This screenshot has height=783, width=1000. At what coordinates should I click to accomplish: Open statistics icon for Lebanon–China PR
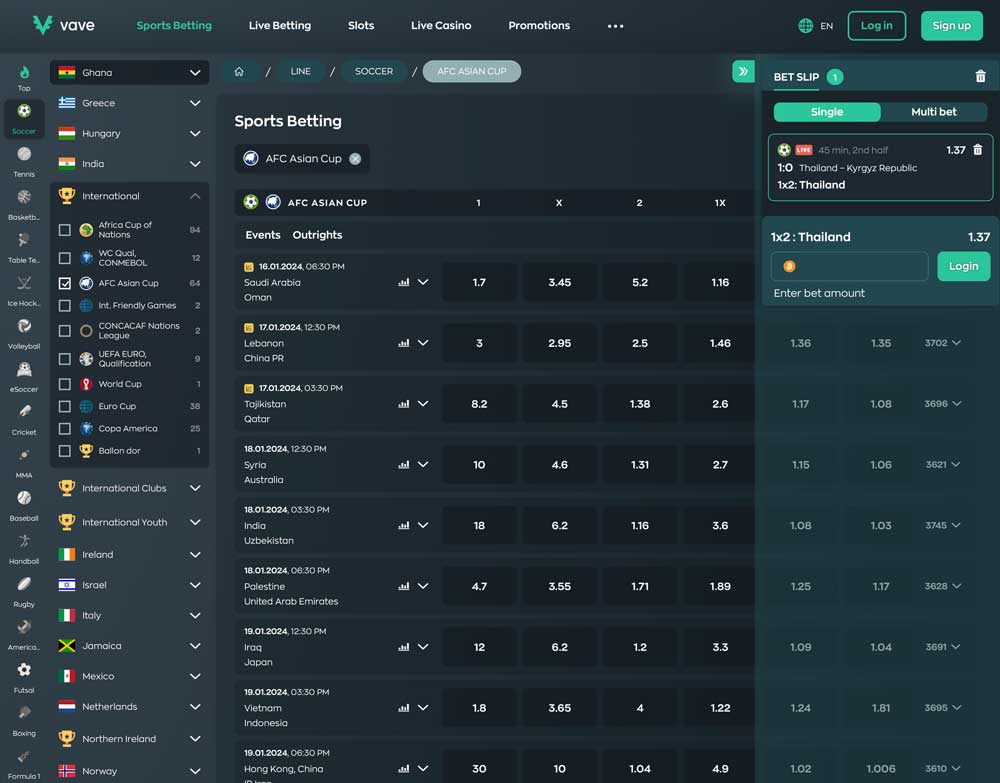point(404,342)
